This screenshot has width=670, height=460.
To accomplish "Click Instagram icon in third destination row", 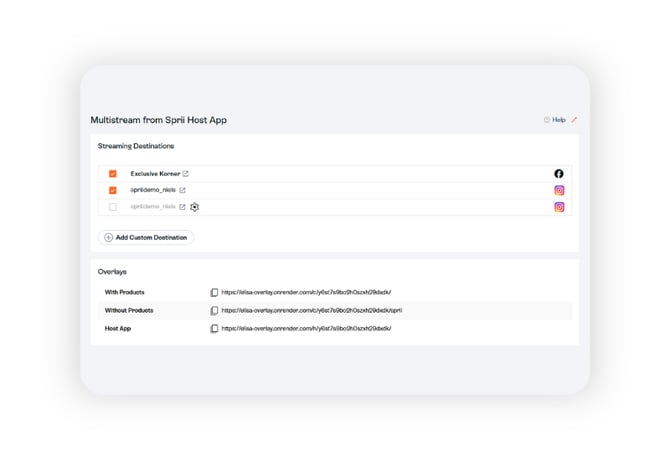I will [559, 207].
